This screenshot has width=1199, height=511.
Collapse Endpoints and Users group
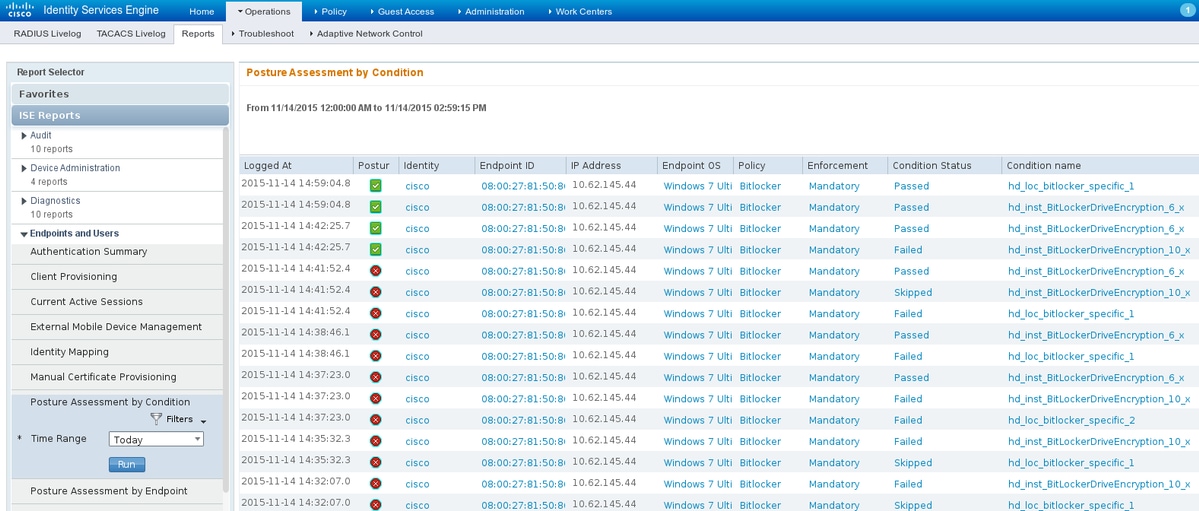click(x=24, y=234)
